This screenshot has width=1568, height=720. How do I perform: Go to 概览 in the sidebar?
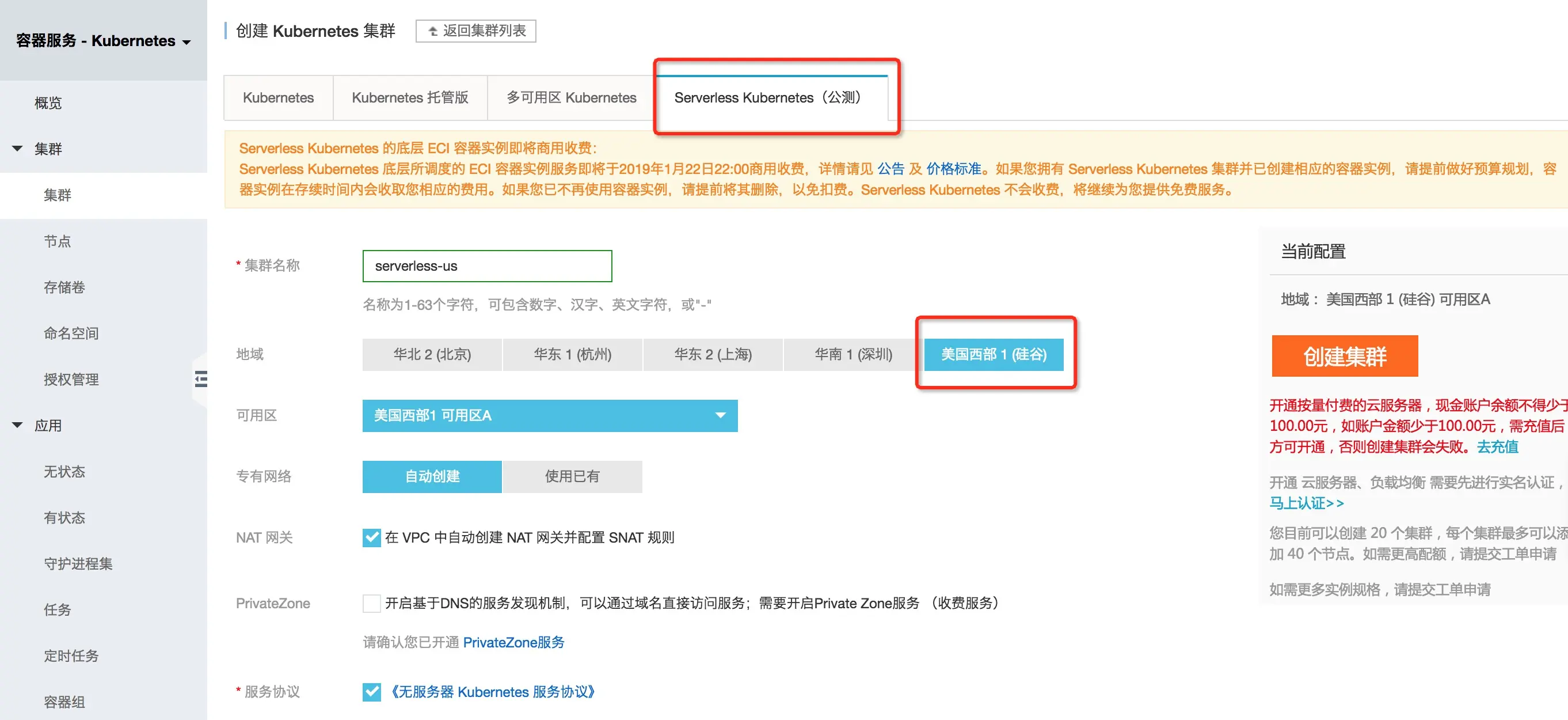click(48, 103)
